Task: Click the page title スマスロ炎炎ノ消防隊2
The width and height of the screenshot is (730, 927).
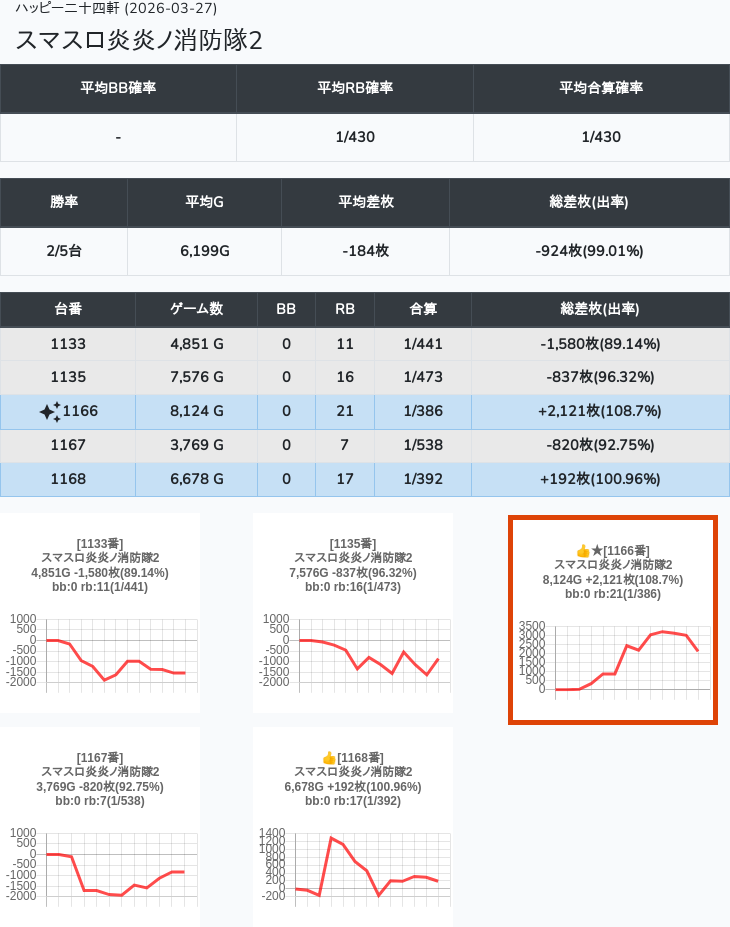Action: pos(139,40)
